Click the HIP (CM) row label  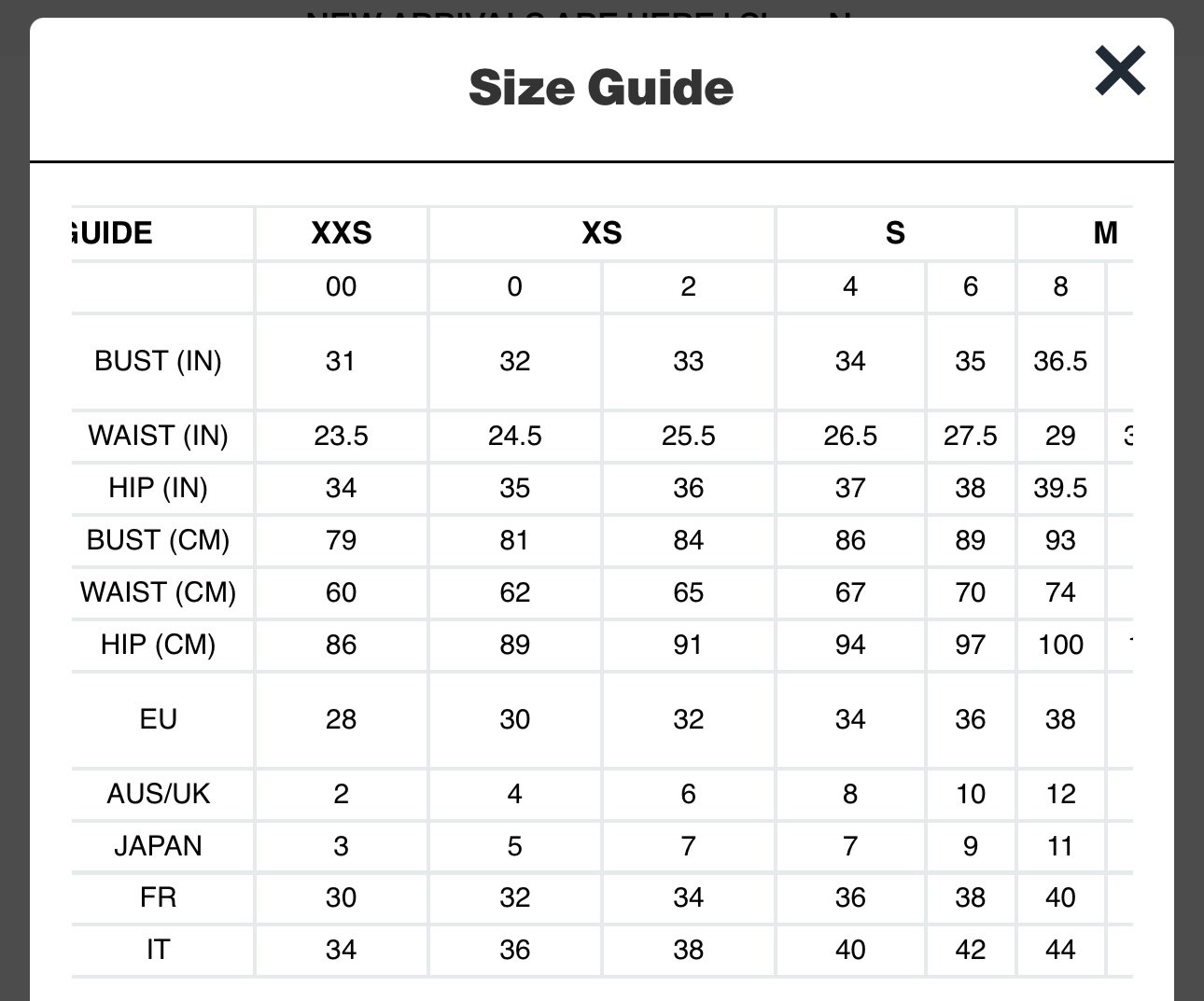click(x=159, y=645)
